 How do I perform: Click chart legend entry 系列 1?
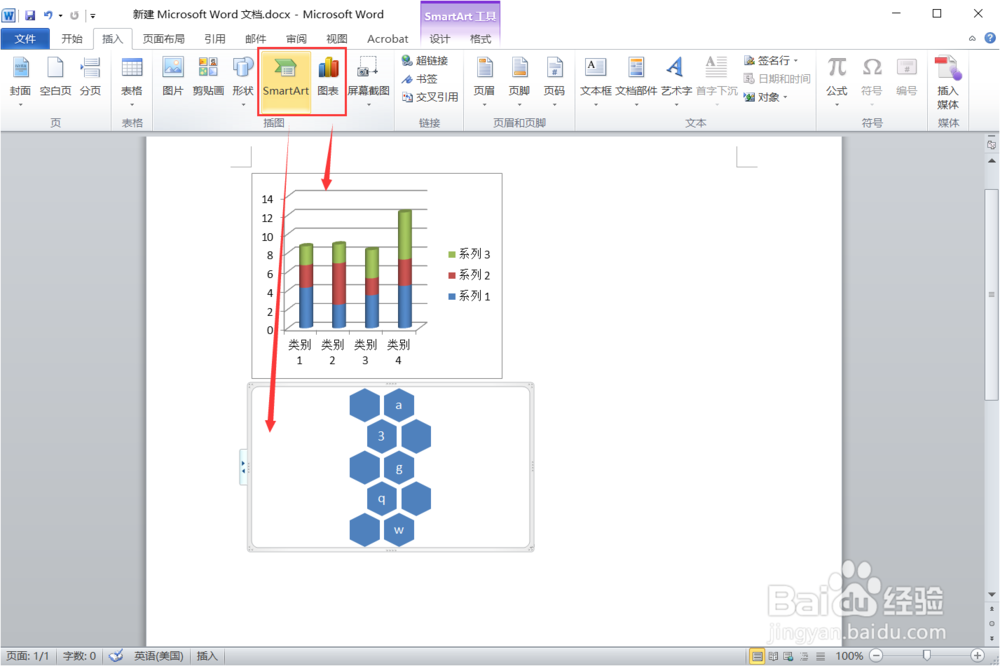pos(469,296)
